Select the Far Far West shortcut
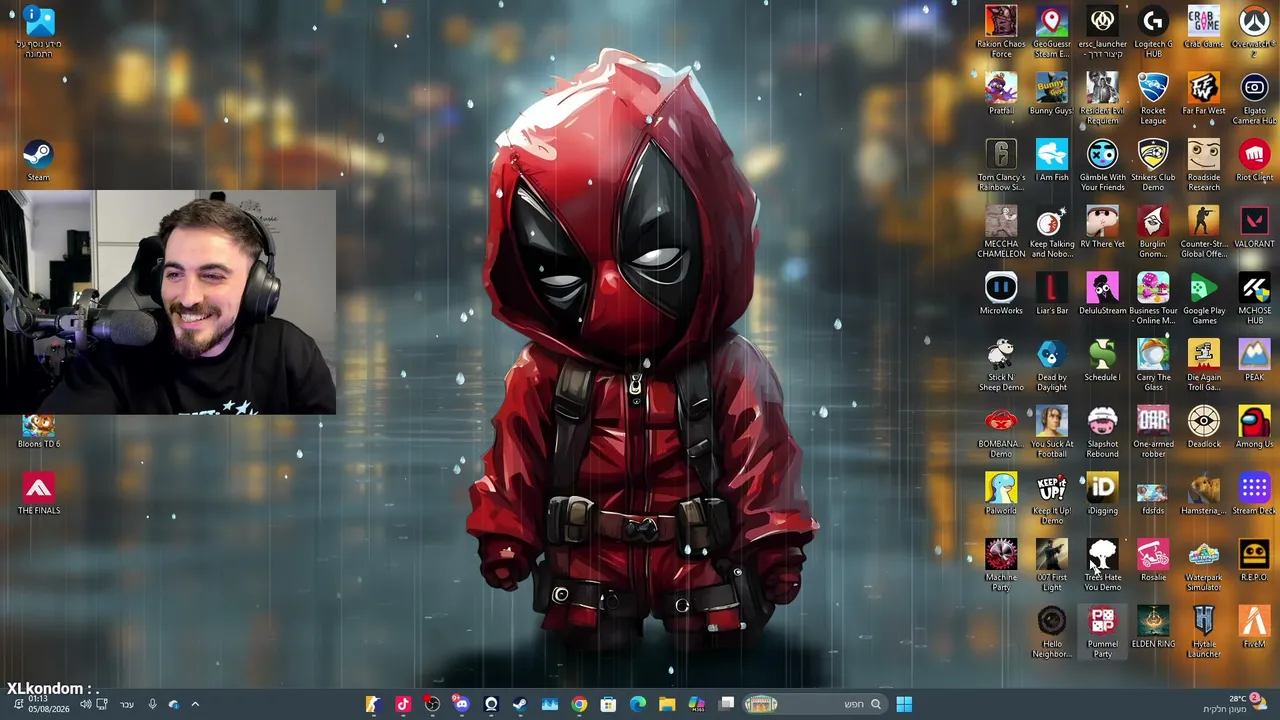Viewport: 1280px width, 720px height. [1204, 94]
